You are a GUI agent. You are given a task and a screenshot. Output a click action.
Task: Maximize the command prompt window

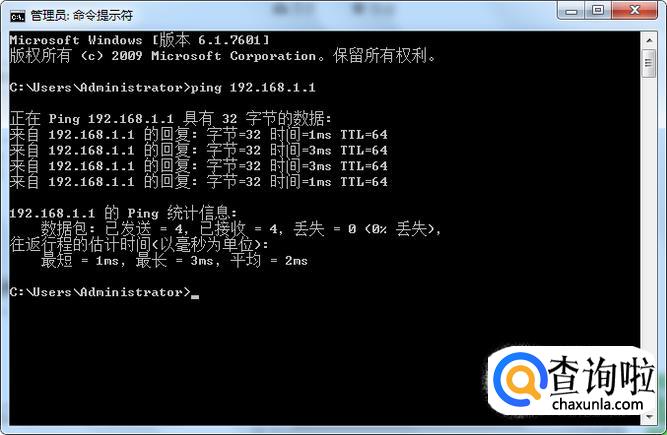(598, 10)
